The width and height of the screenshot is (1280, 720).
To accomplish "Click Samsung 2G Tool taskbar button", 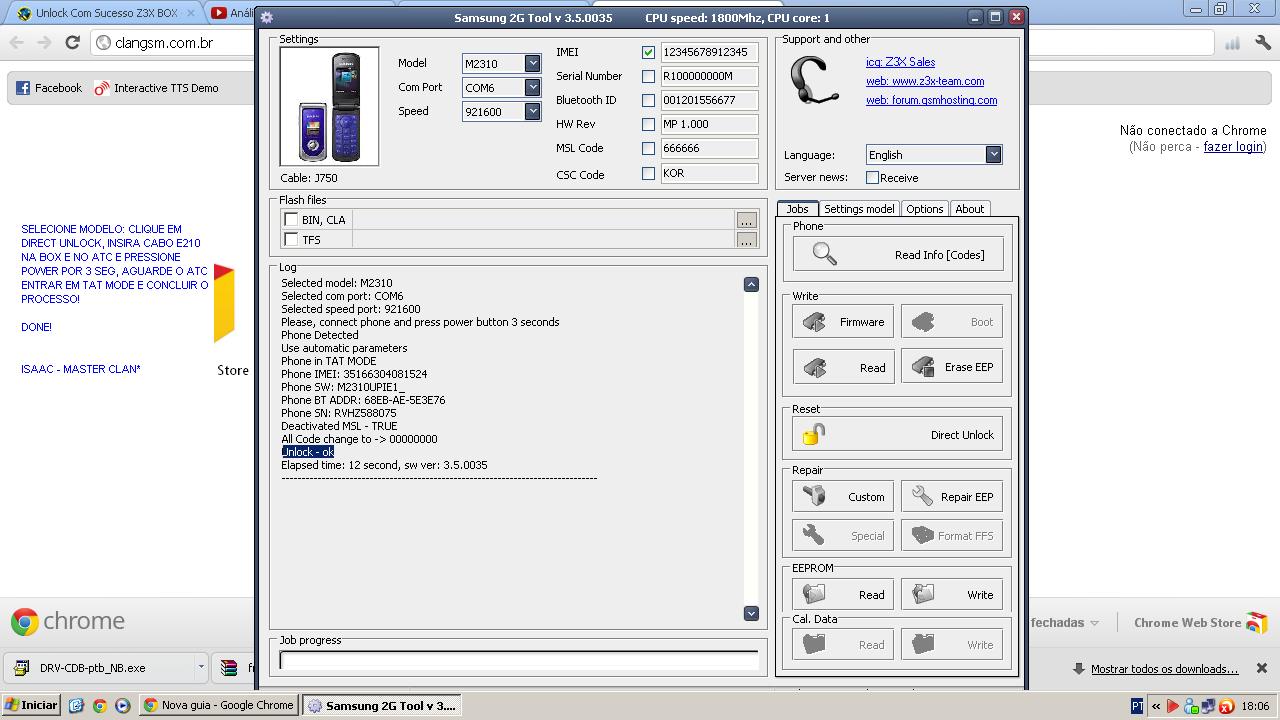I will 382,705.
